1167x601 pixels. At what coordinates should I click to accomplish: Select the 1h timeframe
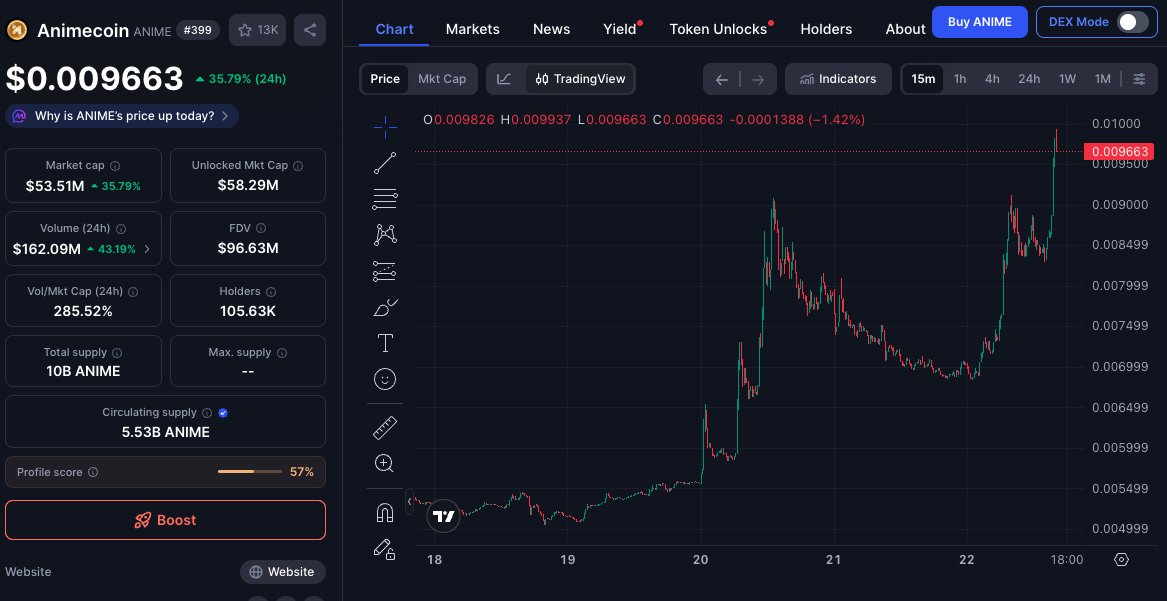tap(960, 79)
